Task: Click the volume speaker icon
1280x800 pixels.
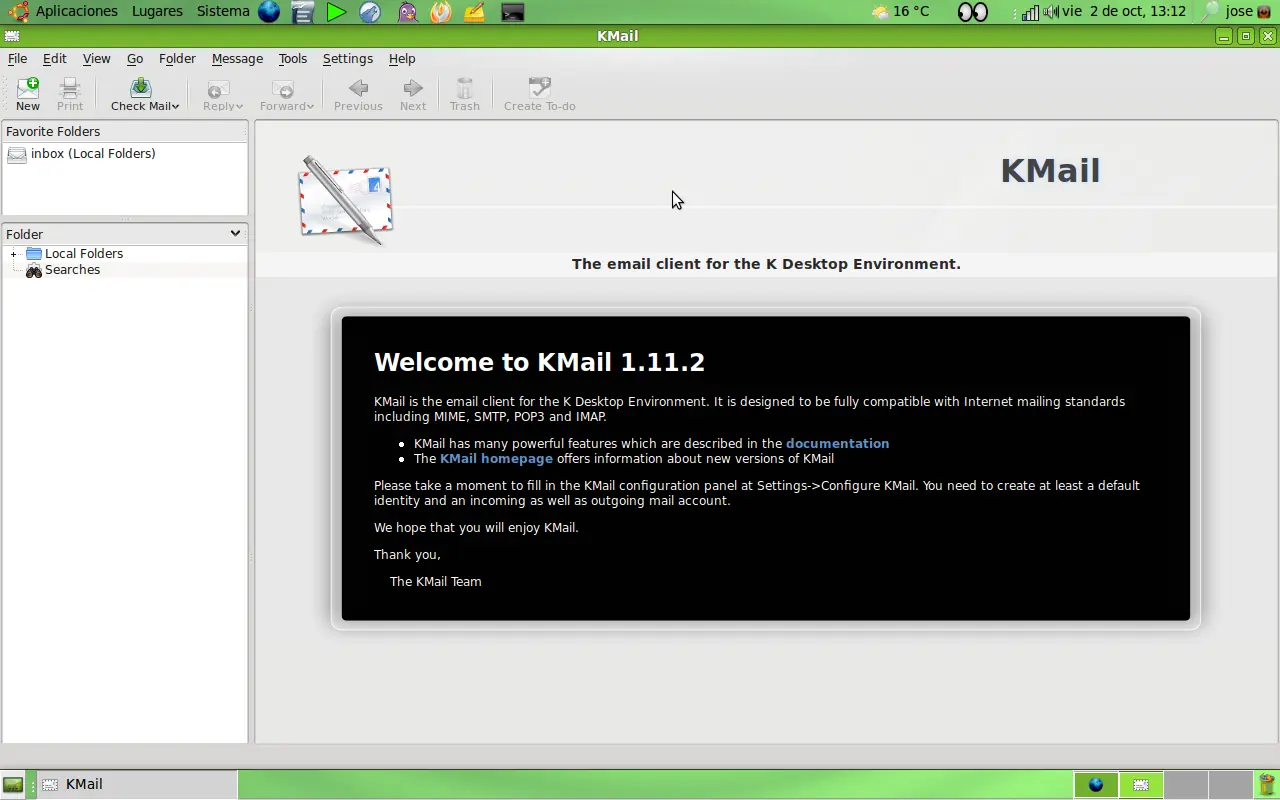Action: [x=1051, y=12]
